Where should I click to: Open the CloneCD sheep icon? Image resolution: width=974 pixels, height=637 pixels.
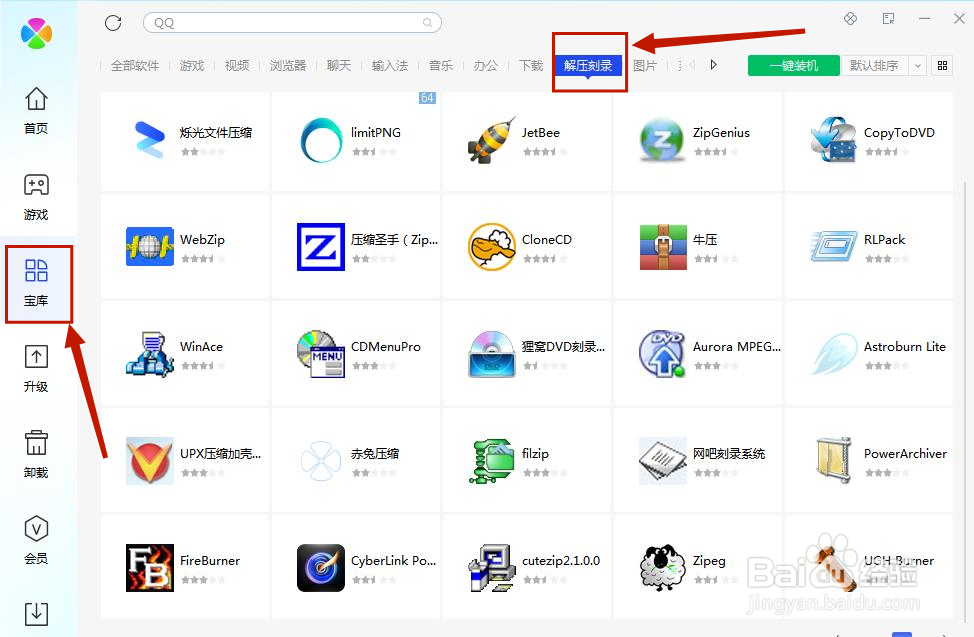492,247
